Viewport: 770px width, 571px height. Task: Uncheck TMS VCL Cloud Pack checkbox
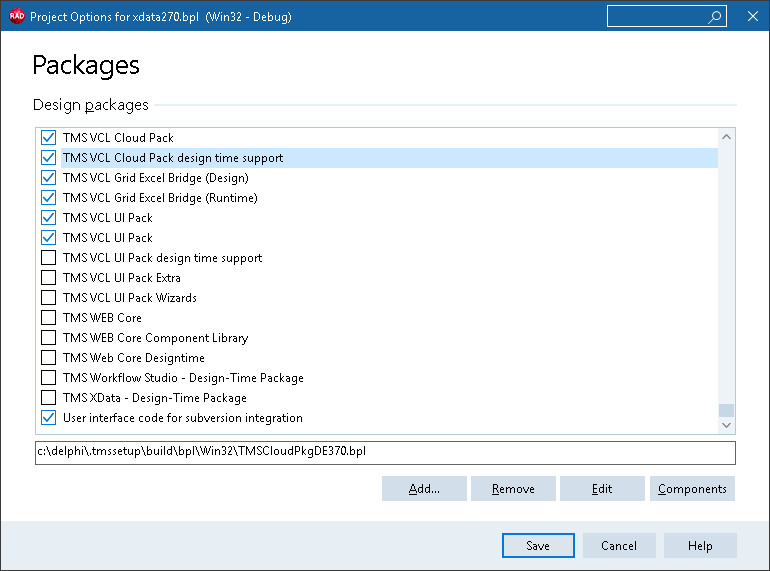pyautogui.click(x=48, y=138)
